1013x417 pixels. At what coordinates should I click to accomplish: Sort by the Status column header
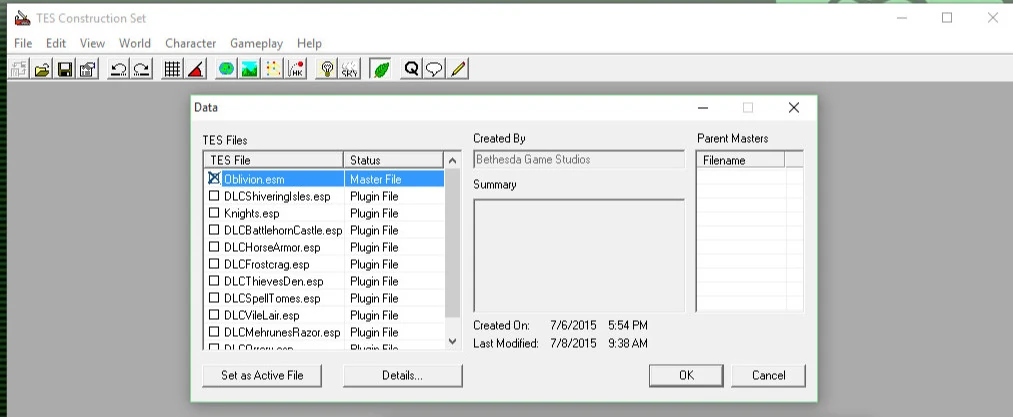click(x=393, y=160)
